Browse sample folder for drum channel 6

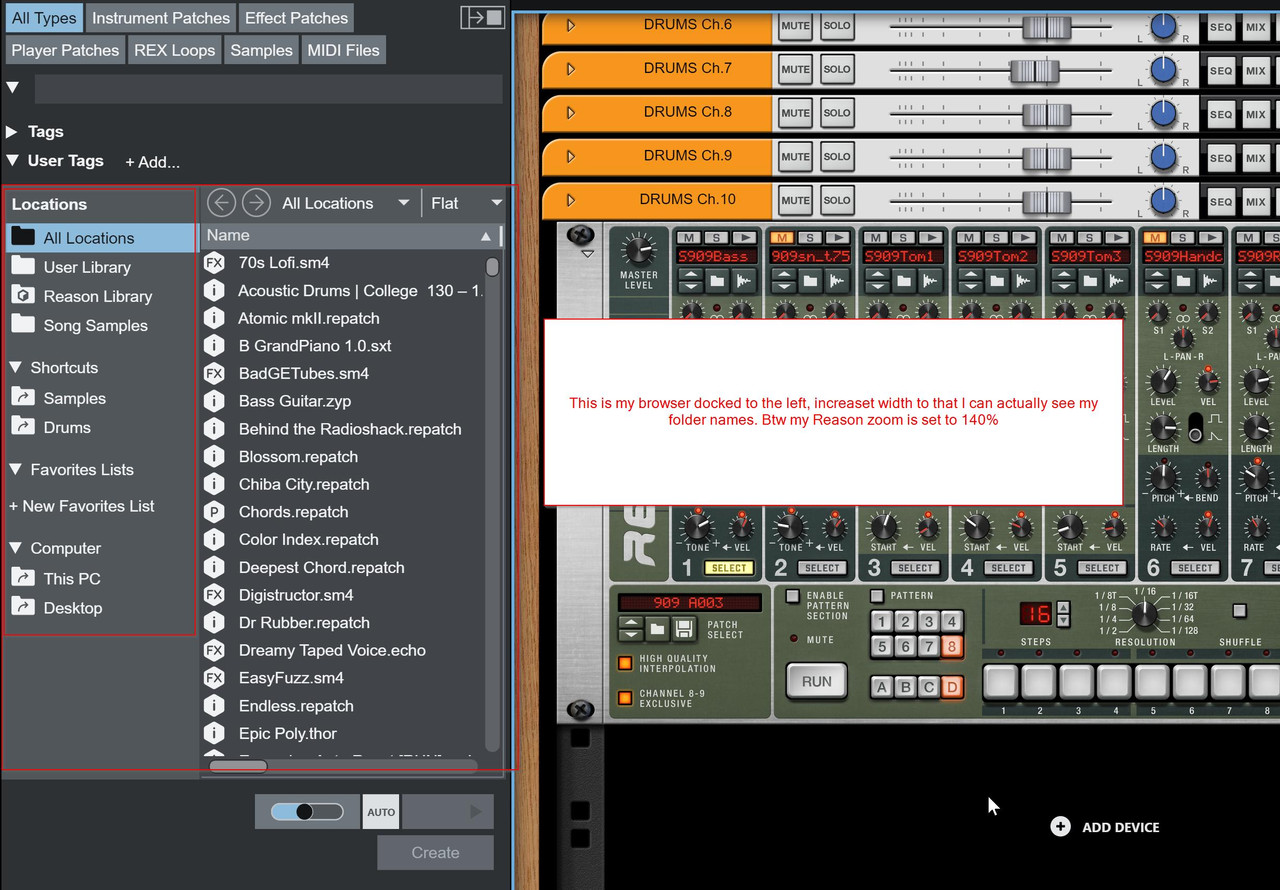point(1183,282)
